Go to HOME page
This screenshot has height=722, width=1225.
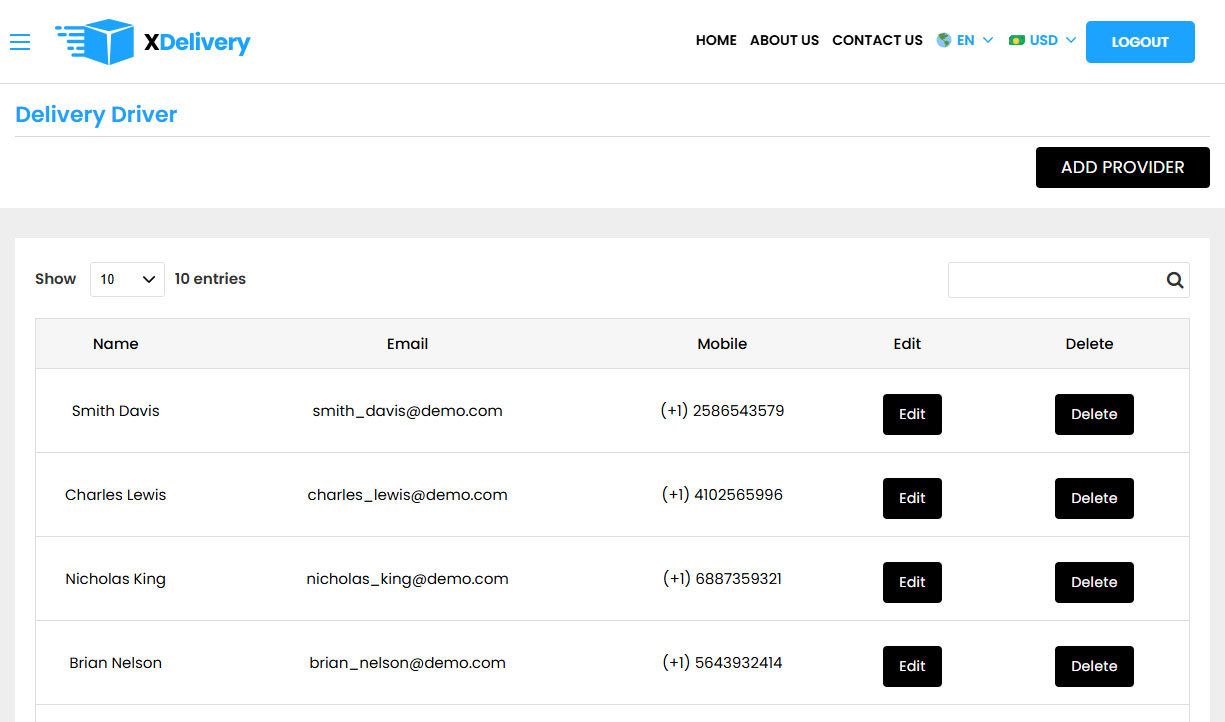point(716,40)
